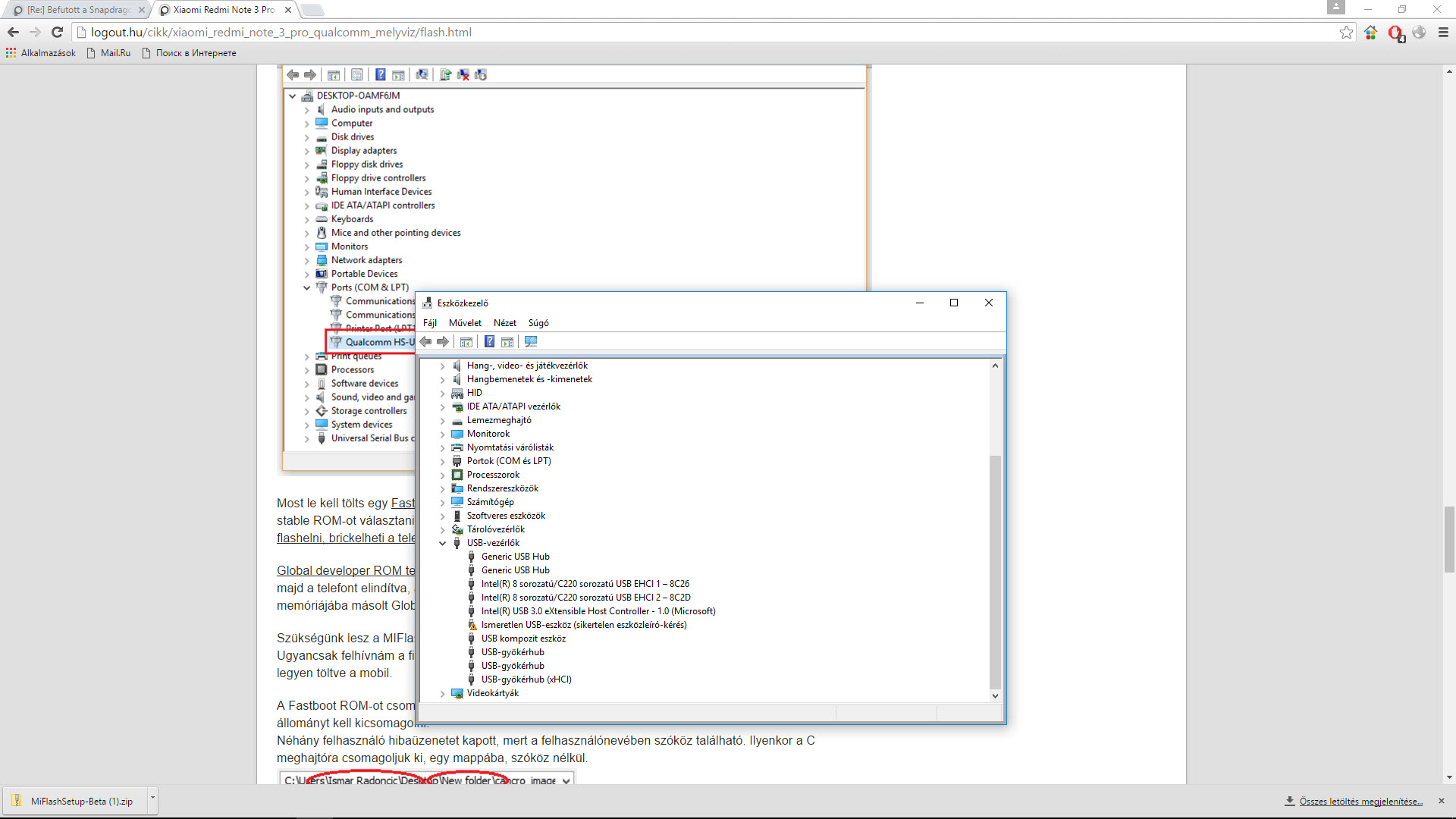Click the Eszközkezelő scrollbar up arrow
Screen dimensions: 1456x819
pyautogui.click(x=995, y=366)
